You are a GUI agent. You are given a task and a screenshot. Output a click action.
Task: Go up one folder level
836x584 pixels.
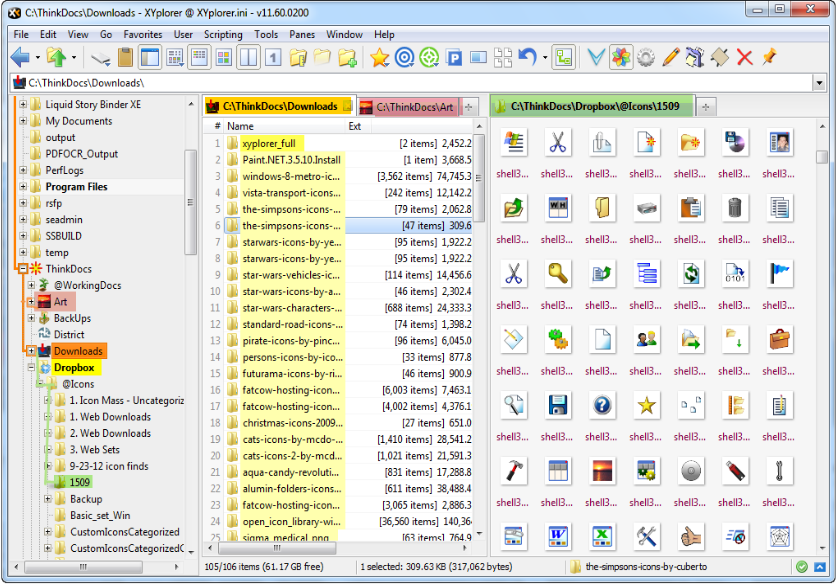pos(57,57)
